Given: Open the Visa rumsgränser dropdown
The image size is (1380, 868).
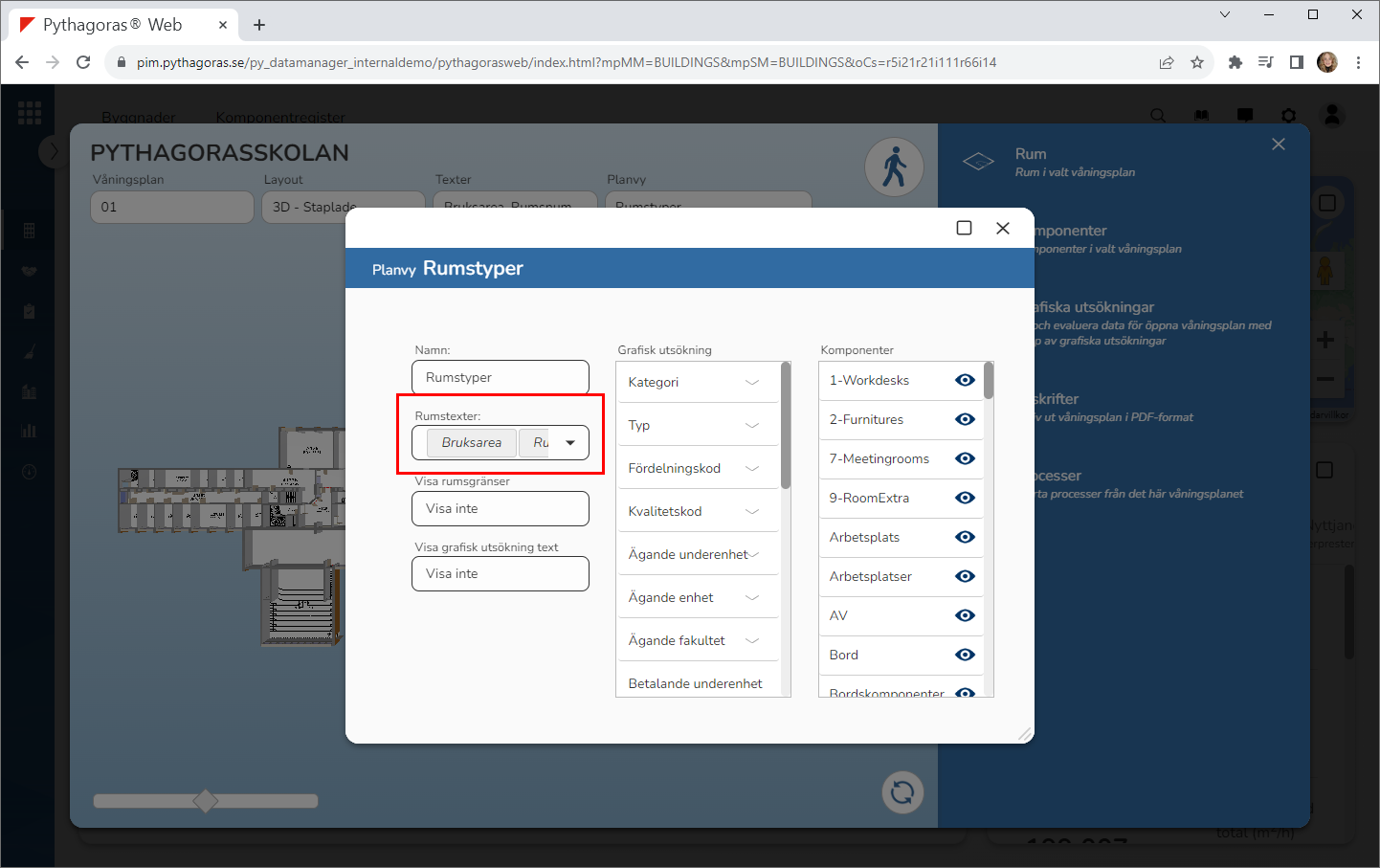Looking at the screenshot, I should (500, 509).
